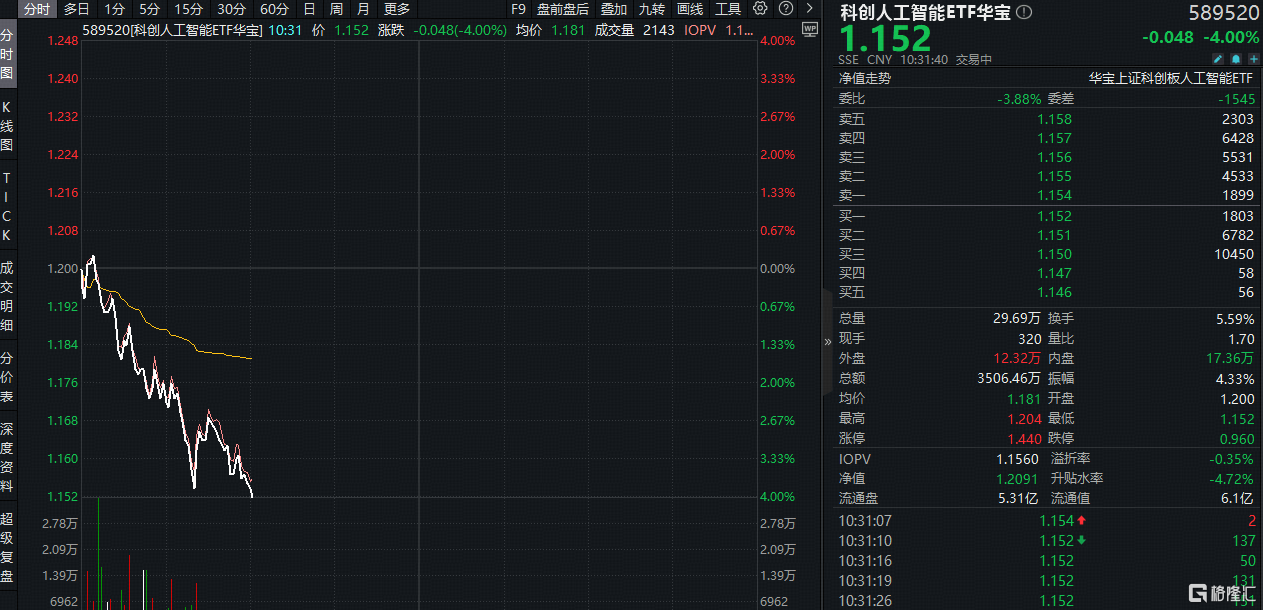Add stock to watchlist plus icon
This screenshot has height=610, width=1263.
[1253, 60]
